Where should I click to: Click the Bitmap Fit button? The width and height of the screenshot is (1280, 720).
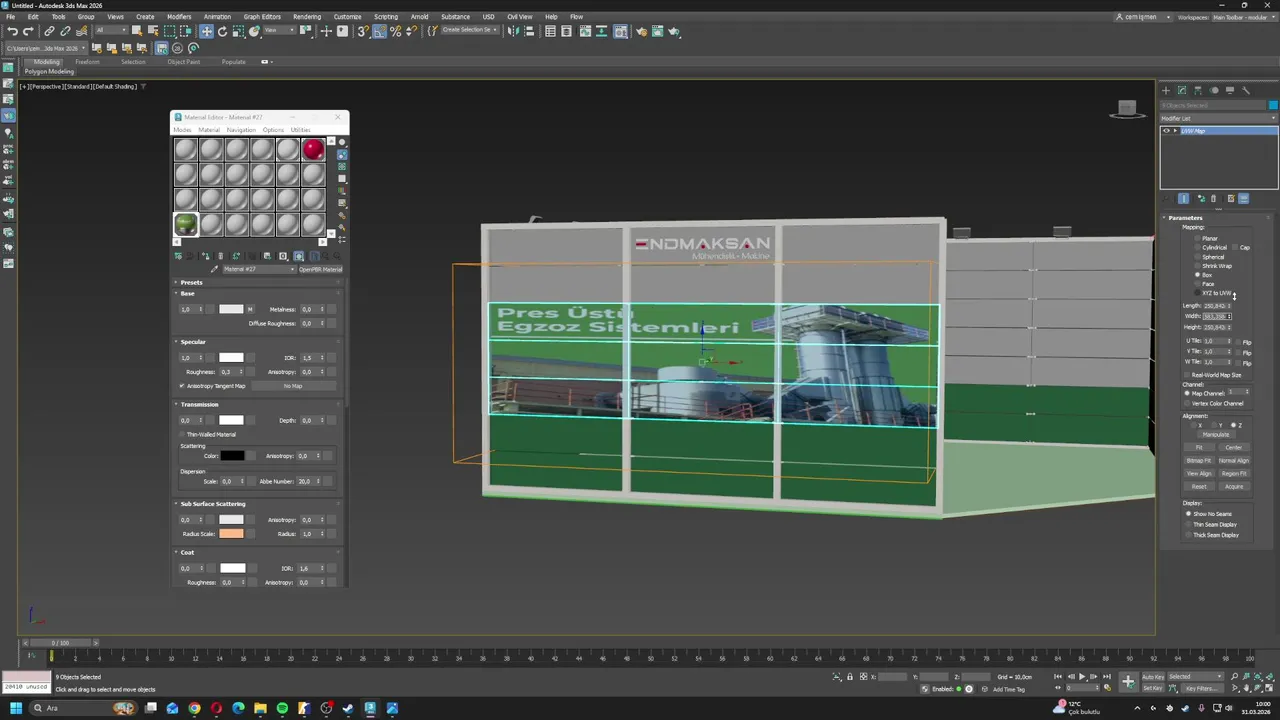pyautogui.click(x=1199, y=461)
